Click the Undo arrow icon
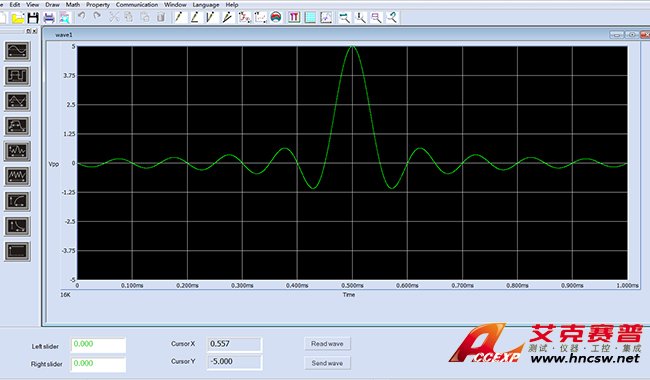The image size is (650, 380). (x=81, y=17)
